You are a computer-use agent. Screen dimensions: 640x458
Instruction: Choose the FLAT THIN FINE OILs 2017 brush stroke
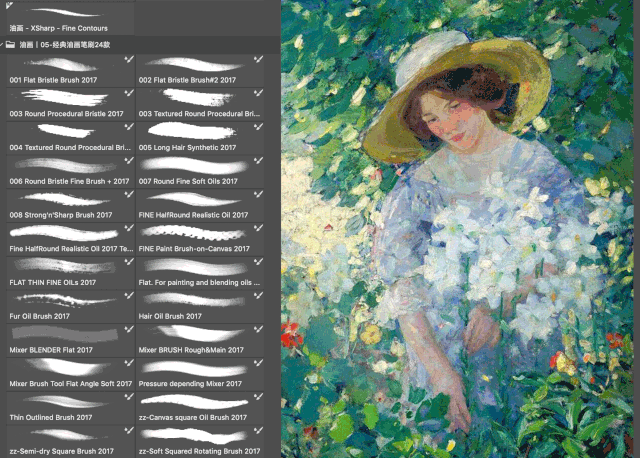pos(70,272)
